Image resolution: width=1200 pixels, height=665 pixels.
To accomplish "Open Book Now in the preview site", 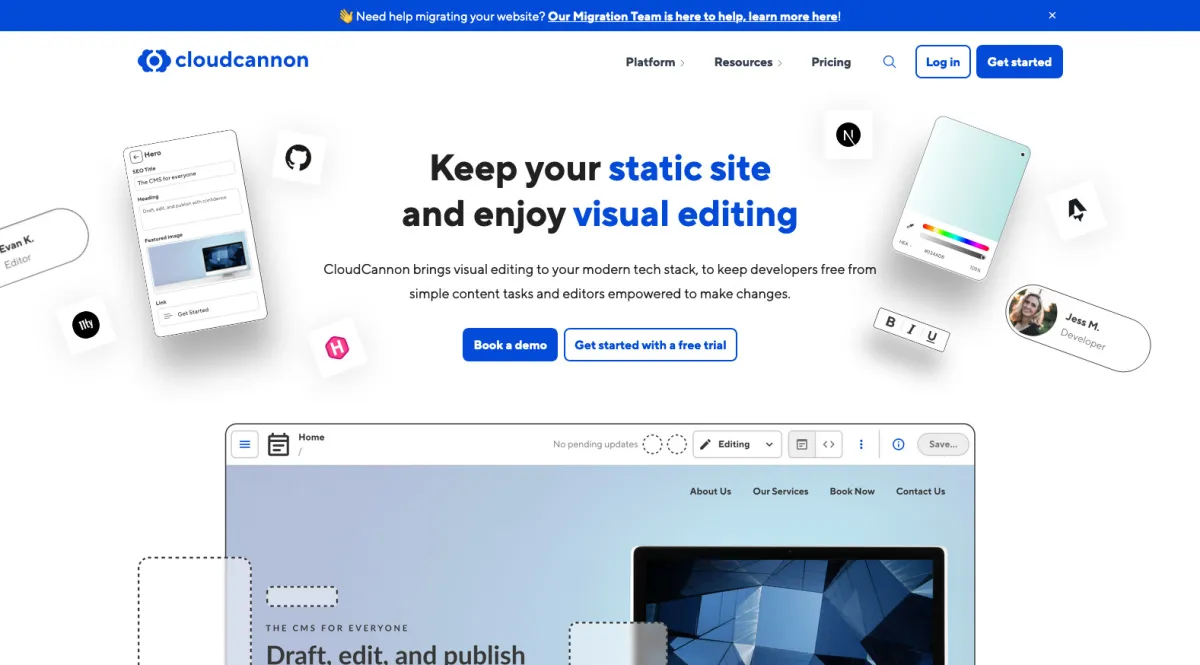I will pos(852,491).
